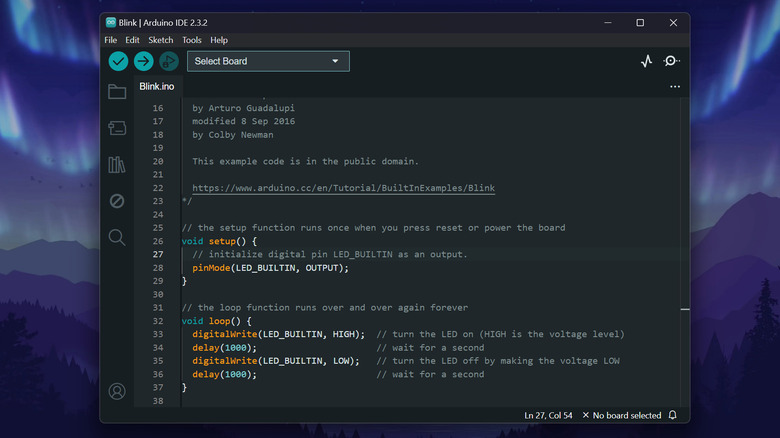Open the Serial Monitor
This screenshot has height=438, width=780.
point(672,61)
